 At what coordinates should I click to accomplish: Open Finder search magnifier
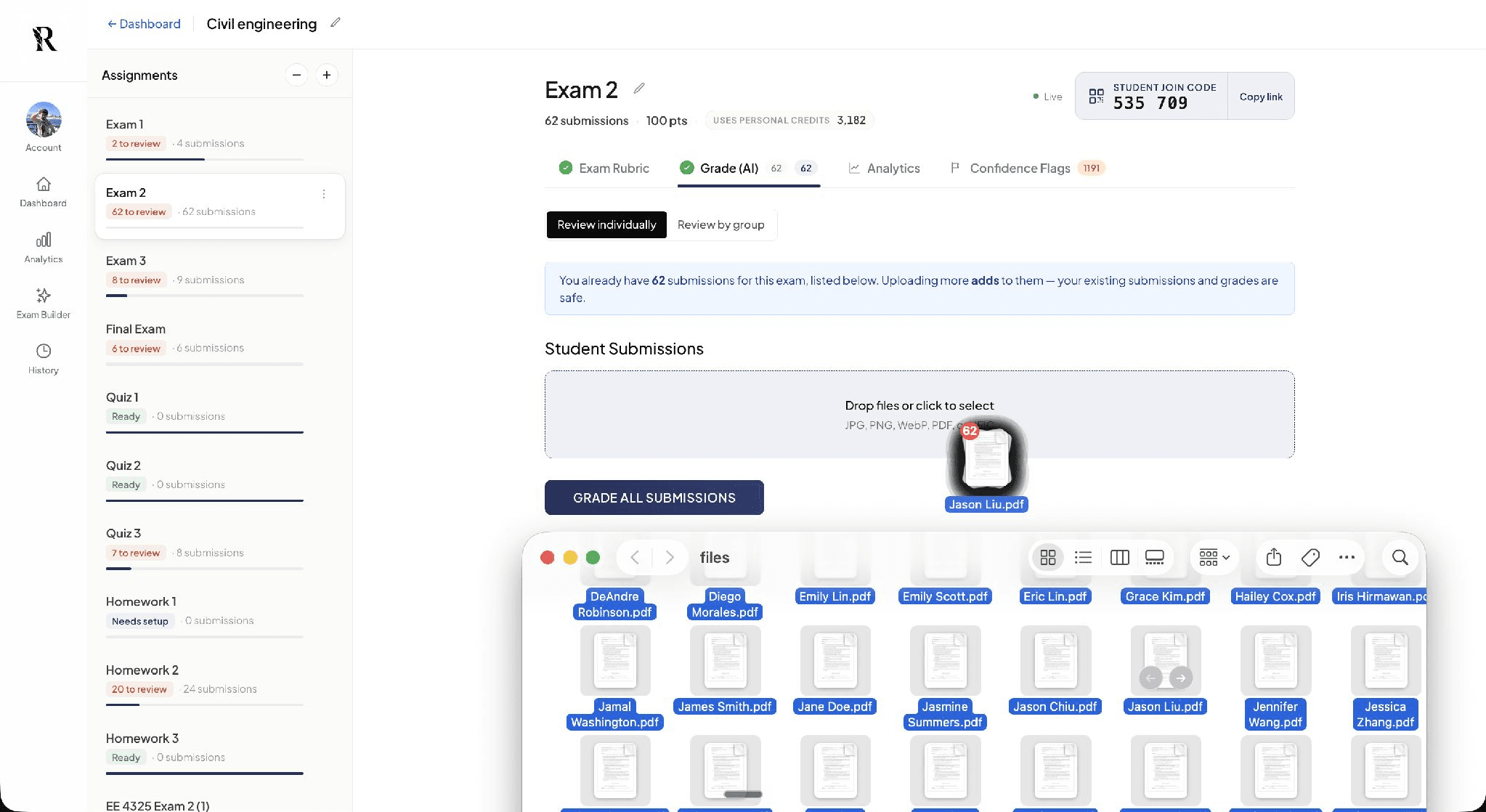[1400, 557]
